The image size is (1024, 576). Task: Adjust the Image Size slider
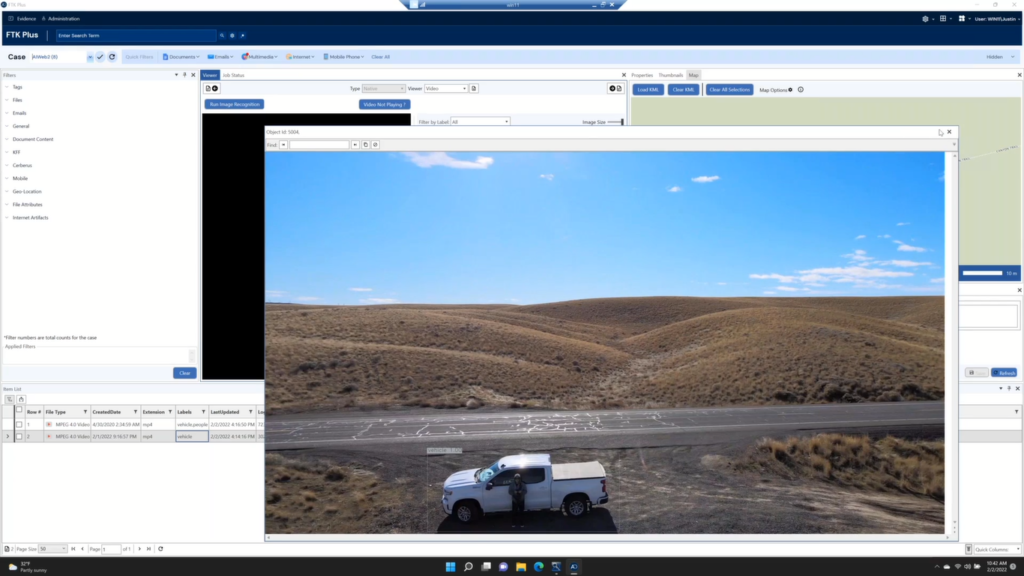[x=616, y=122]
